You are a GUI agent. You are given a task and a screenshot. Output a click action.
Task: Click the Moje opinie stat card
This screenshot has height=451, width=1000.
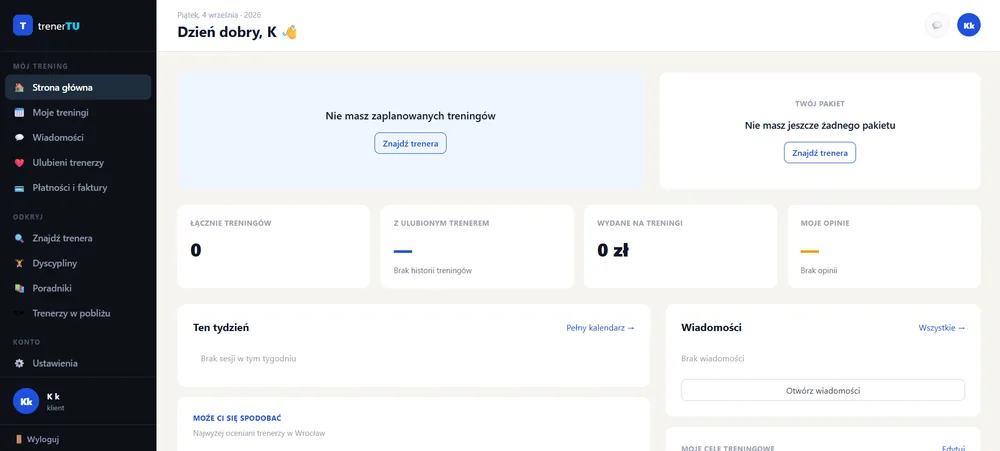(884, 246)
